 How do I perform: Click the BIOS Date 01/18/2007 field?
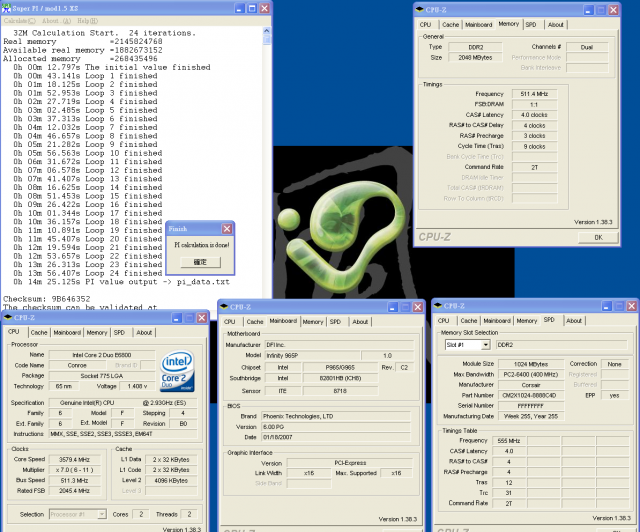(336, 437)
